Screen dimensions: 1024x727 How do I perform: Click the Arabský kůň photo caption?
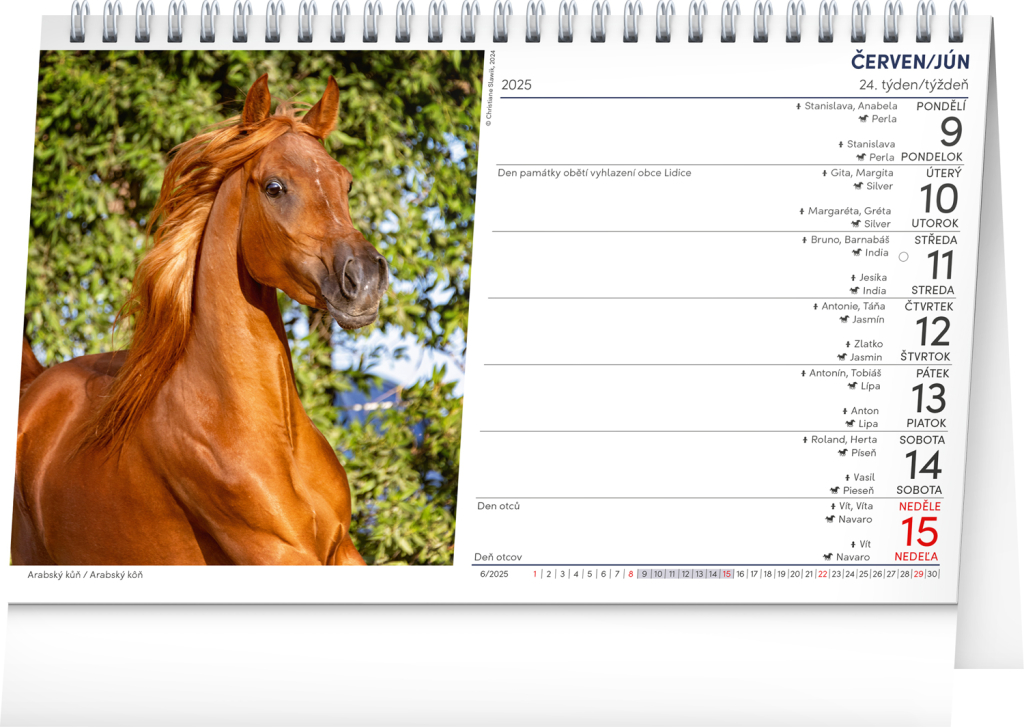coord(85,575)
